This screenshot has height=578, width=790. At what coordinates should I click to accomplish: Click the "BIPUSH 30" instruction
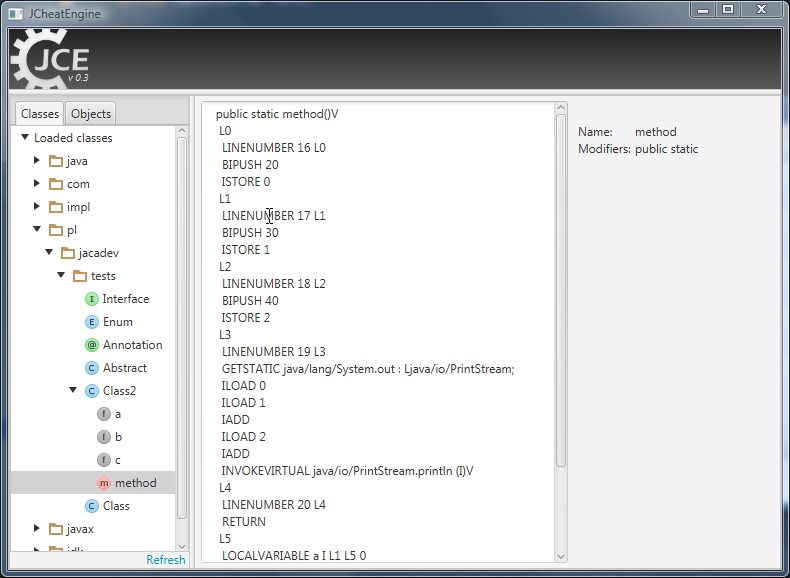[x=250, y=233]
